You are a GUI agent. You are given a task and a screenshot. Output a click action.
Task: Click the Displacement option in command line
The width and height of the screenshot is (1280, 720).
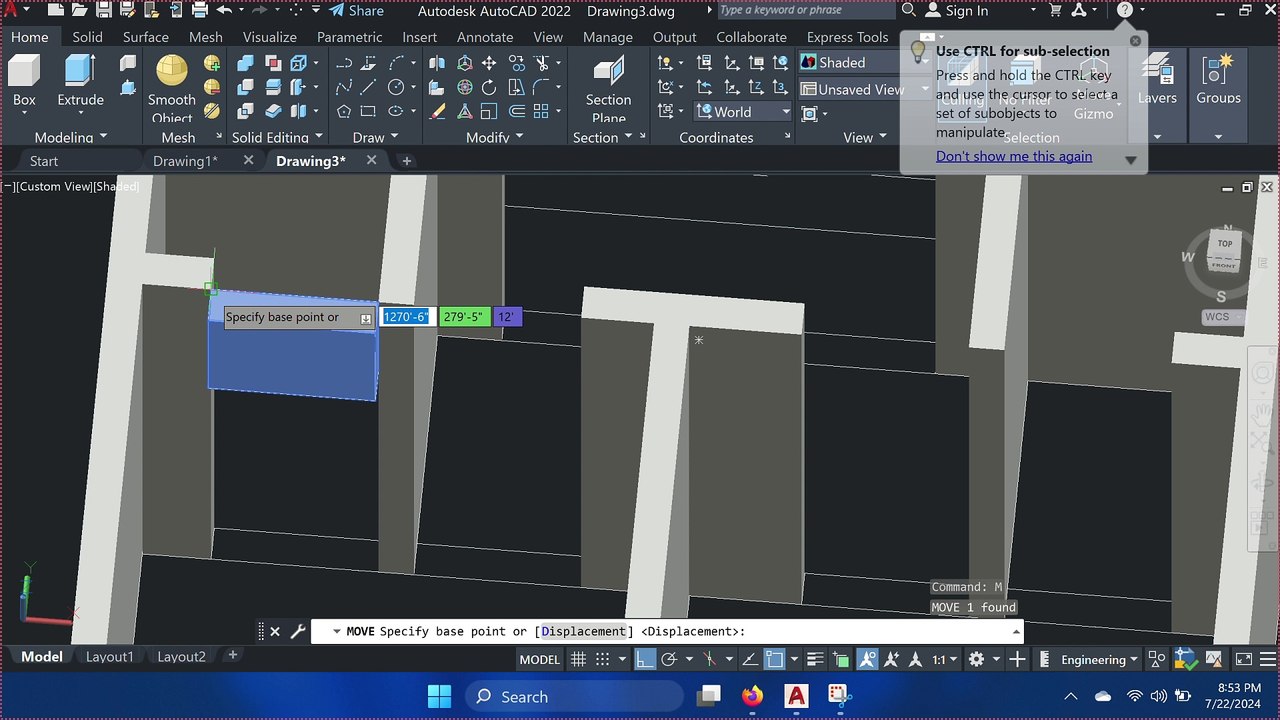click(x=584, y=632)
